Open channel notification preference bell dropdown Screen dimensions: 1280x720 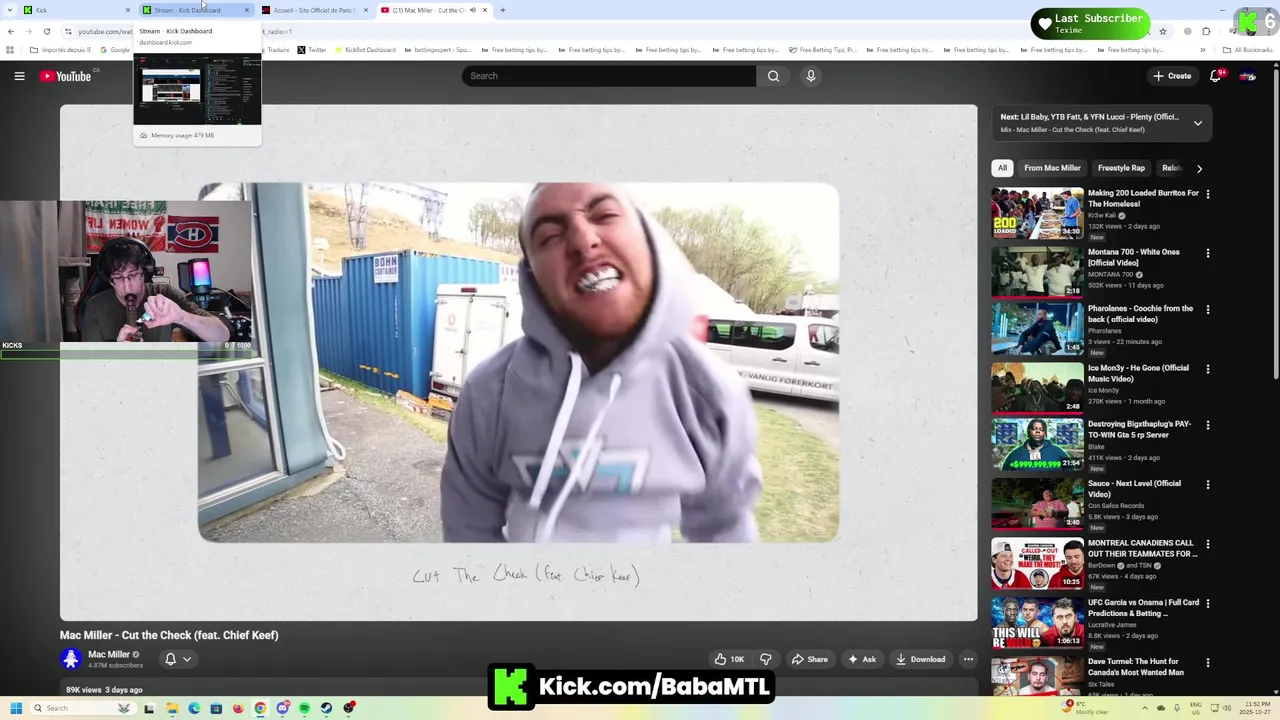(177, 659)
